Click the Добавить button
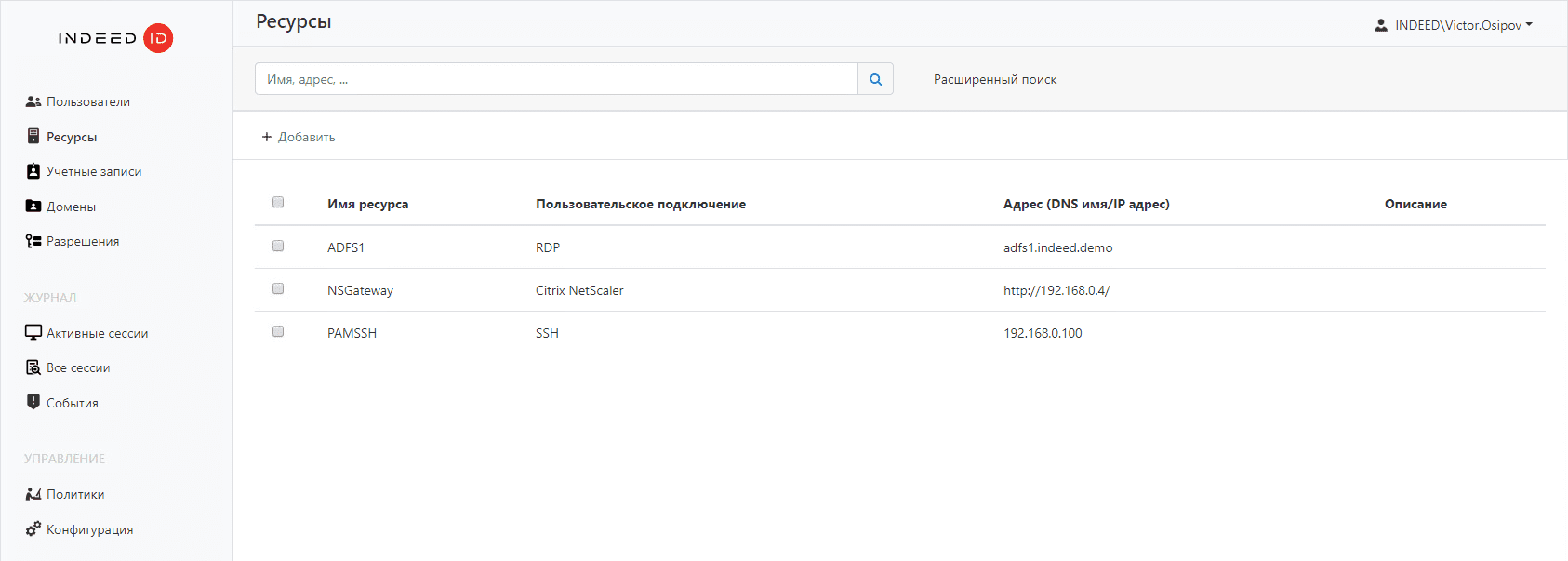 coord(299,137)
